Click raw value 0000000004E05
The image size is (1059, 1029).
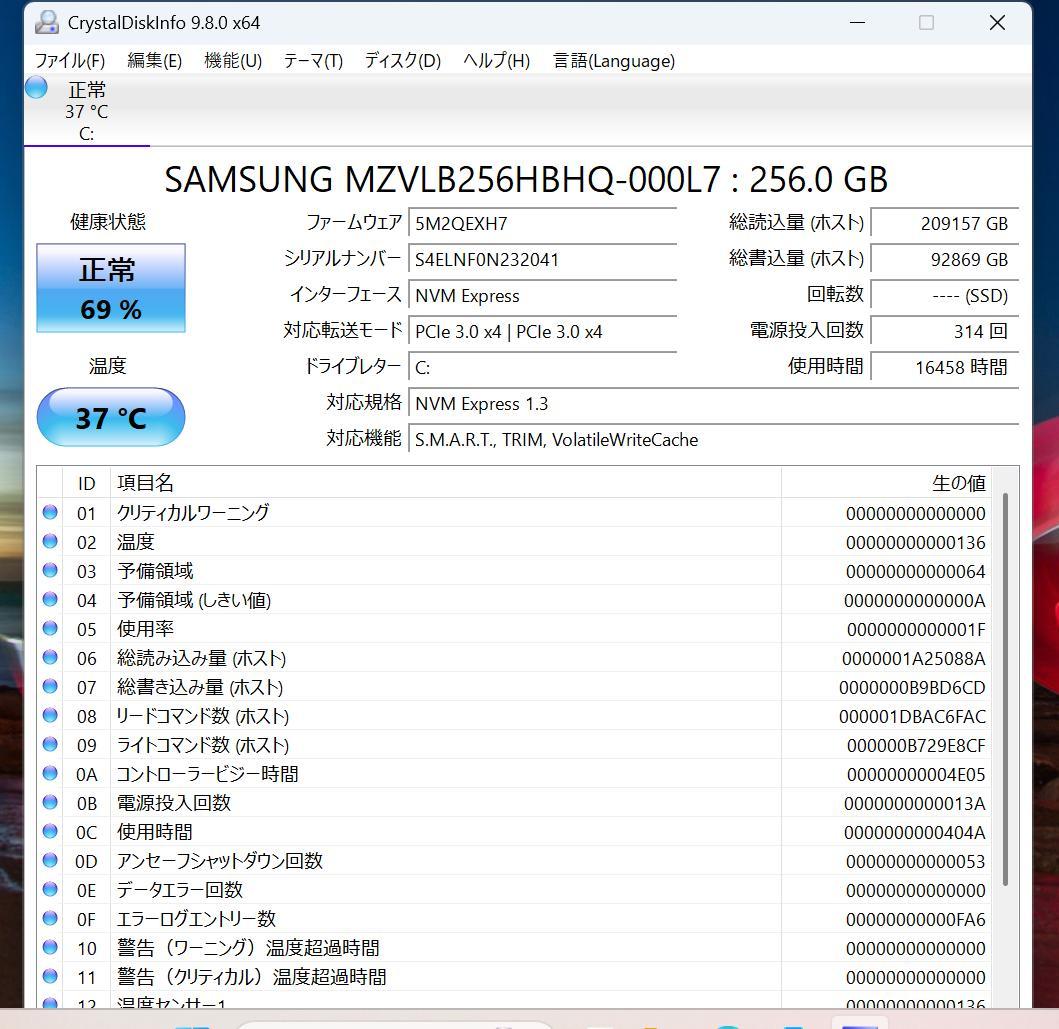coord(916,775)
